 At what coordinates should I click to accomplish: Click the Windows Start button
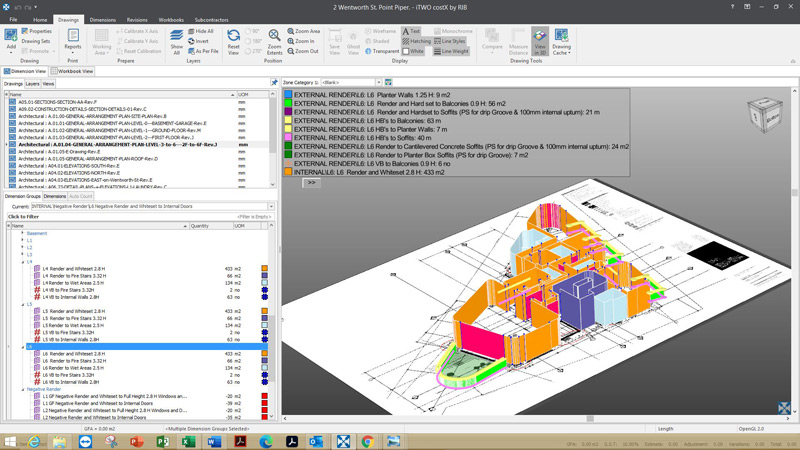coord(10,441)
